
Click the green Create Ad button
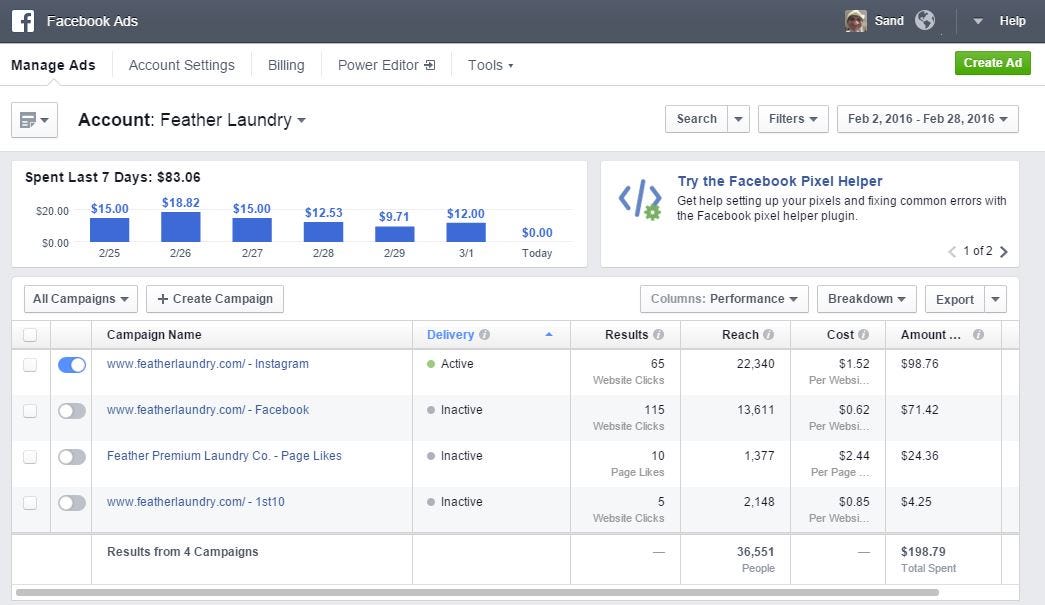pyautogui.click(x=992, y=63)
